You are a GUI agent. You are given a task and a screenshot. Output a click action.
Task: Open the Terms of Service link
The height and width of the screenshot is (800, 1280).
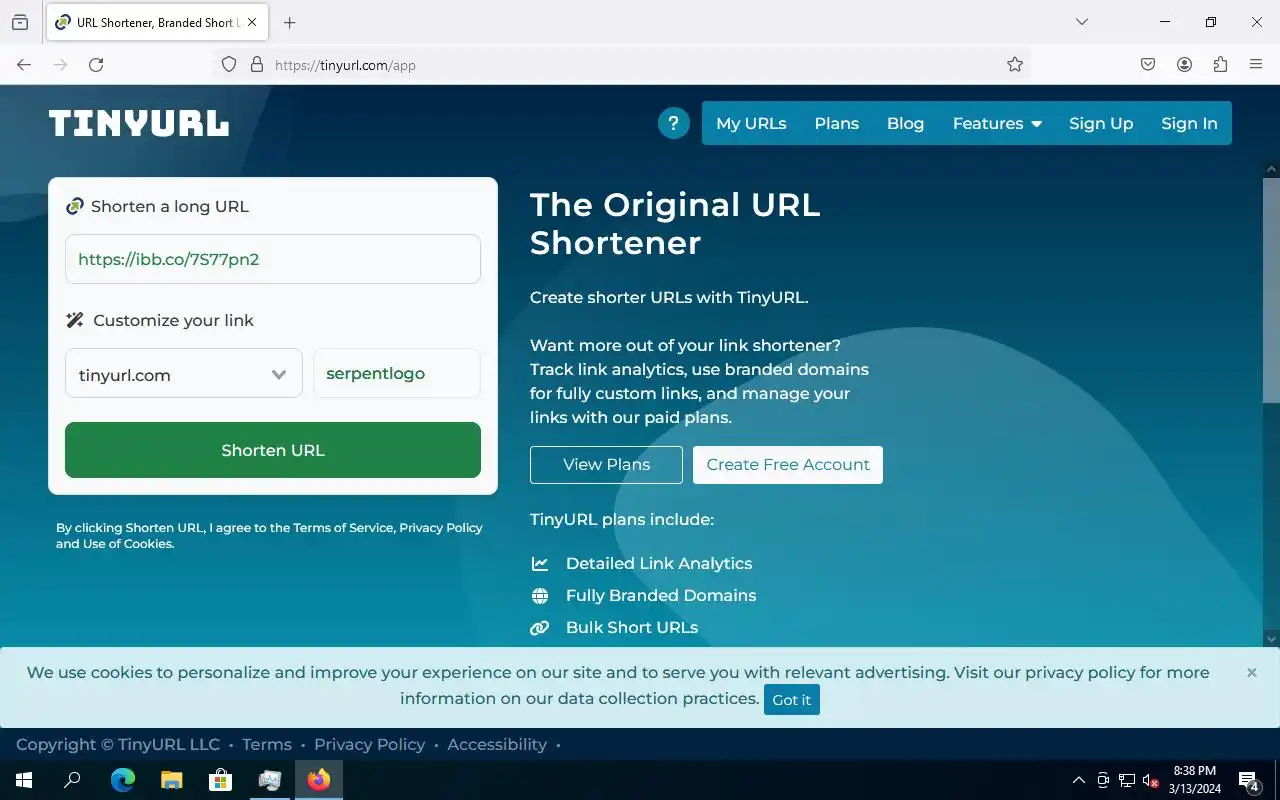[343, 527]
